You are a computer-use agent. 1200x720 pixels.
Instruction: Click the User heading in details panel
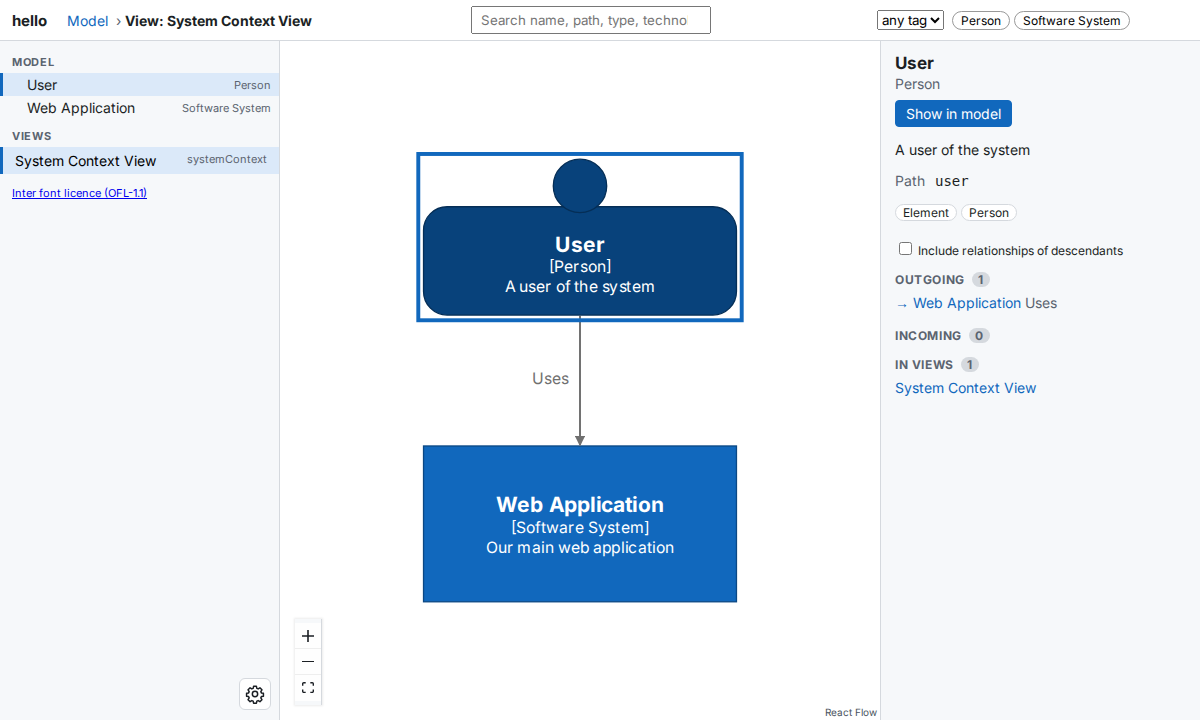point(914,63)
